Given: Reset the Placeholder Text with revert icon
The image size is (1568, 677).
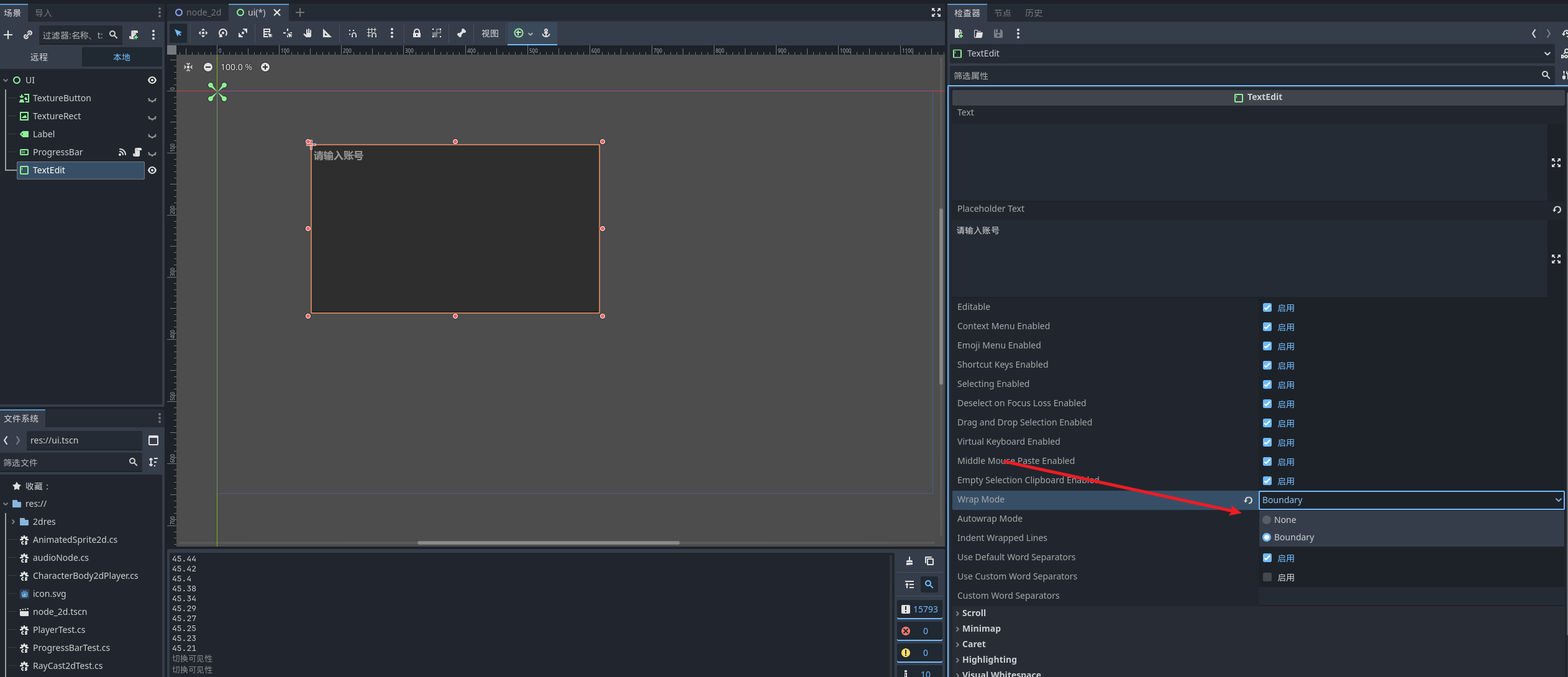Looking at the screenshot, I should coord(1557,209).
